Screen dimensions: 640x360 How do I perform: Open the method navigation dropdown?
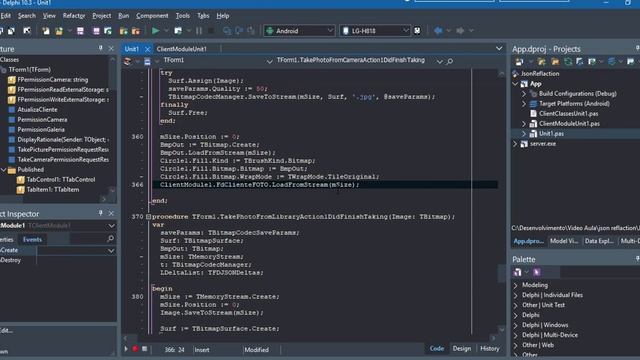coord(439,61)
